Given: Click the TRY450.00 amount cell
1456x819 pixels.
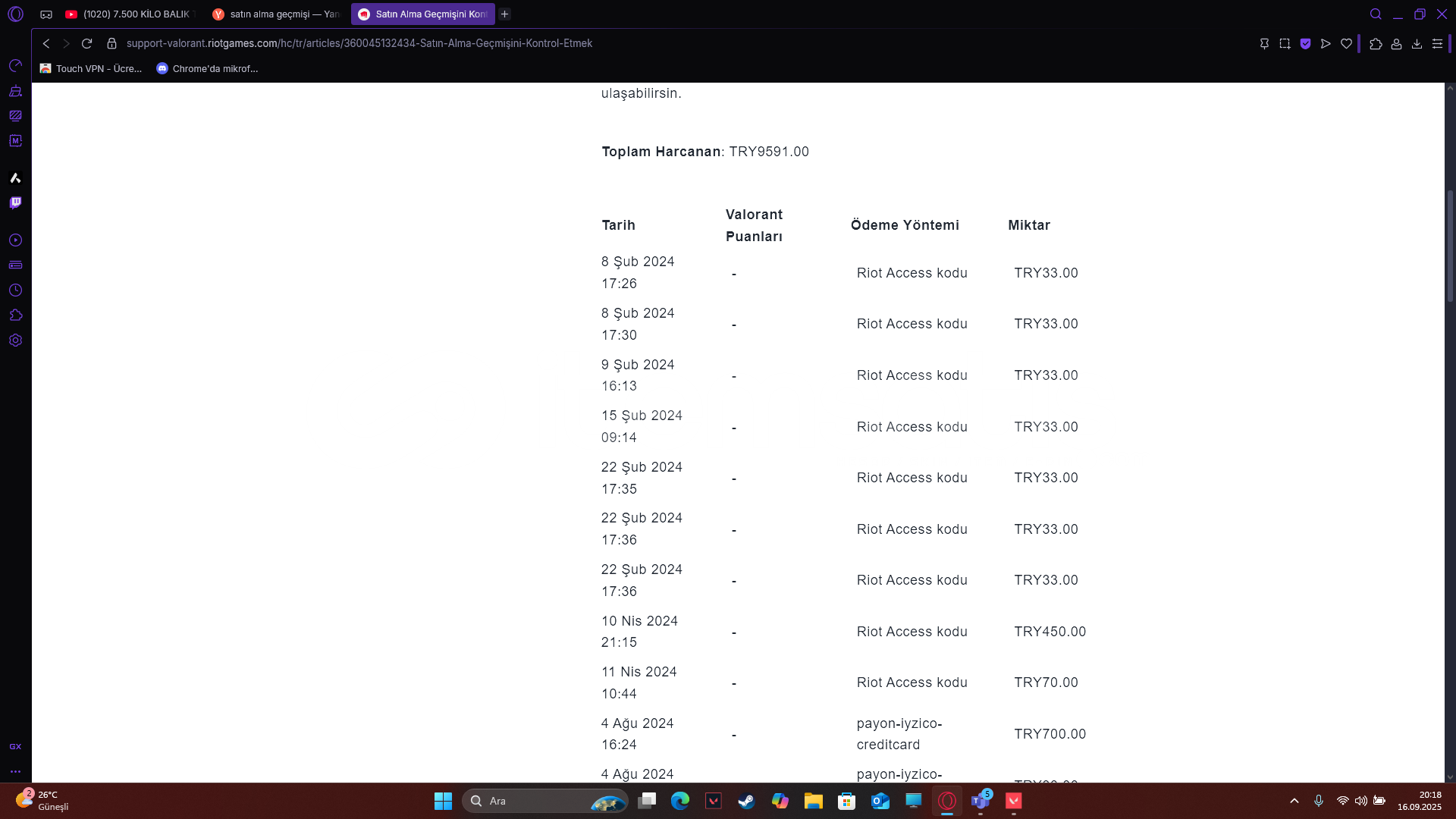Looking at the screenshot, I should tap(1050, 632).
